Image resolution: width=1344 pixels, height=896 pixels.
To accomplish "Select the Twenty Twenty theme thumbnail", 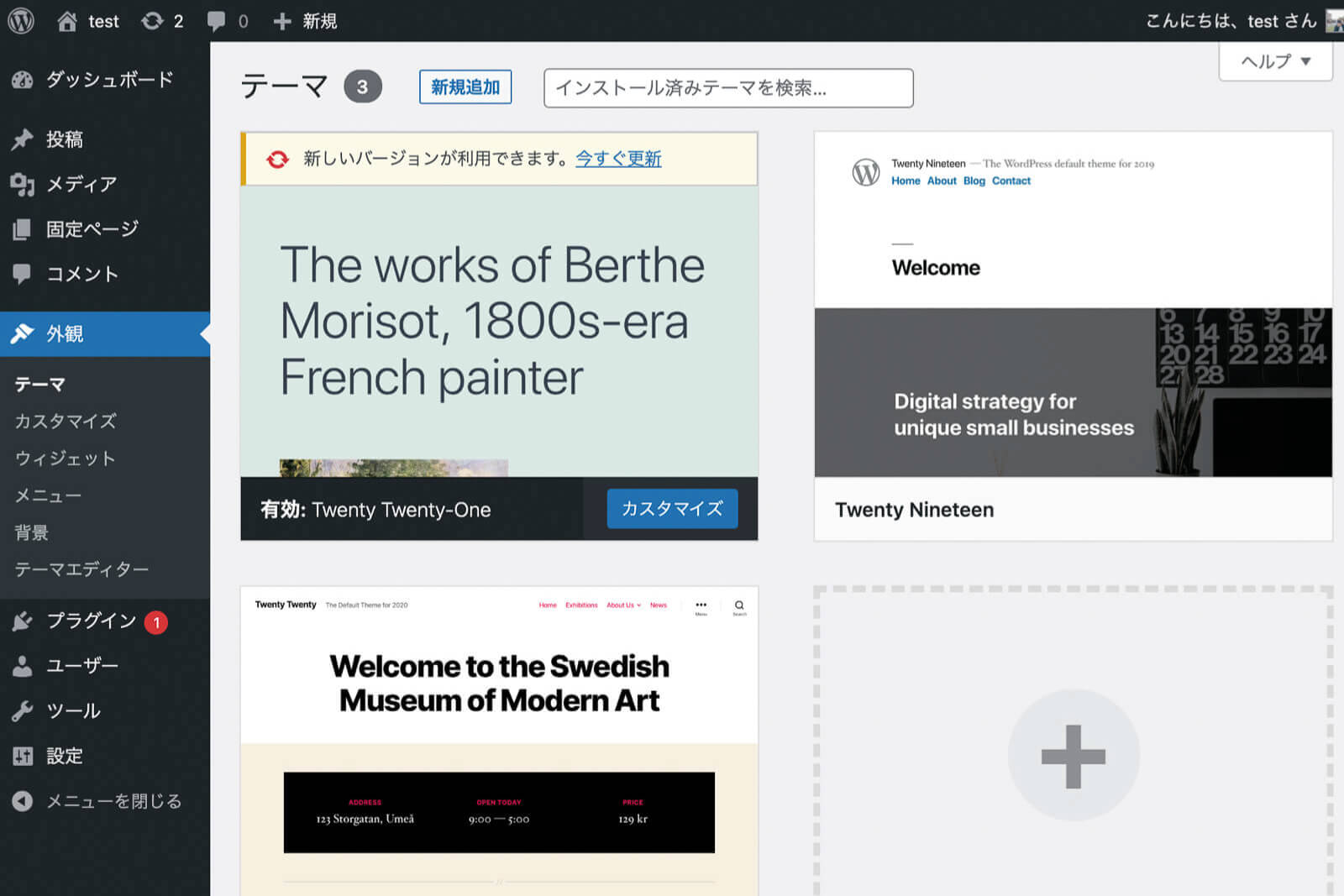I will [499, 741].
